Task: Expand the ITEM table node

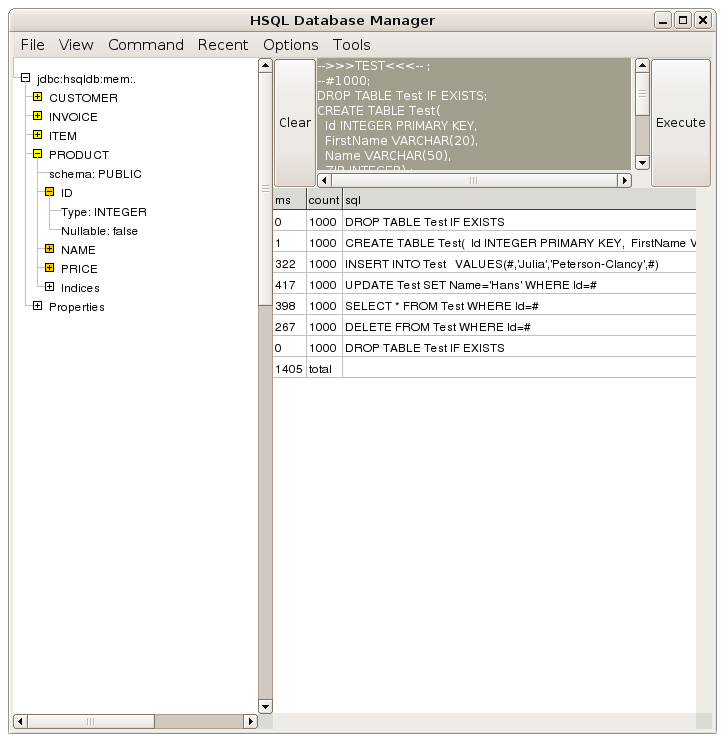Action: pos(37,135)
